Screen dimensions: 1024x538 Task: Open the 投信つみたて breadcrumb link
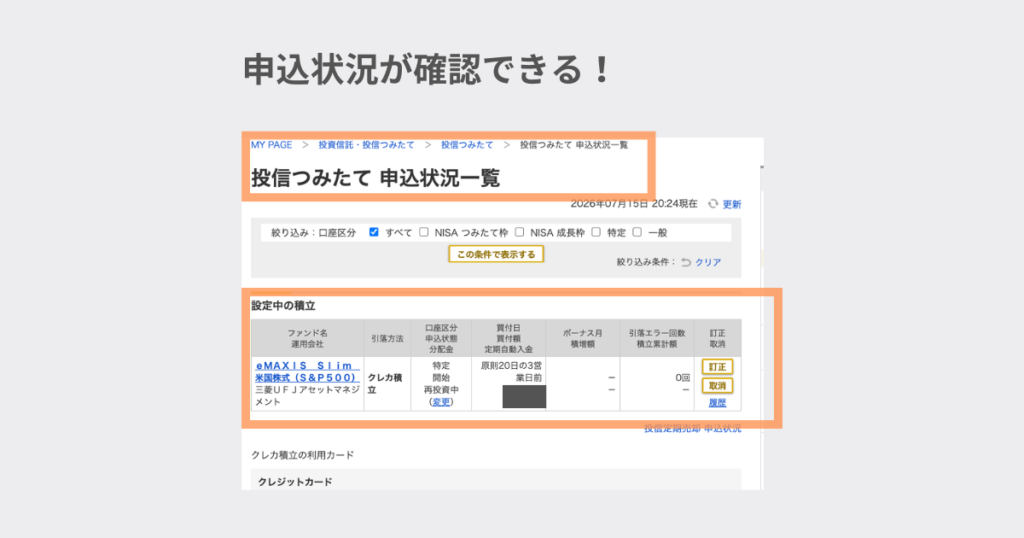(467, 145)
